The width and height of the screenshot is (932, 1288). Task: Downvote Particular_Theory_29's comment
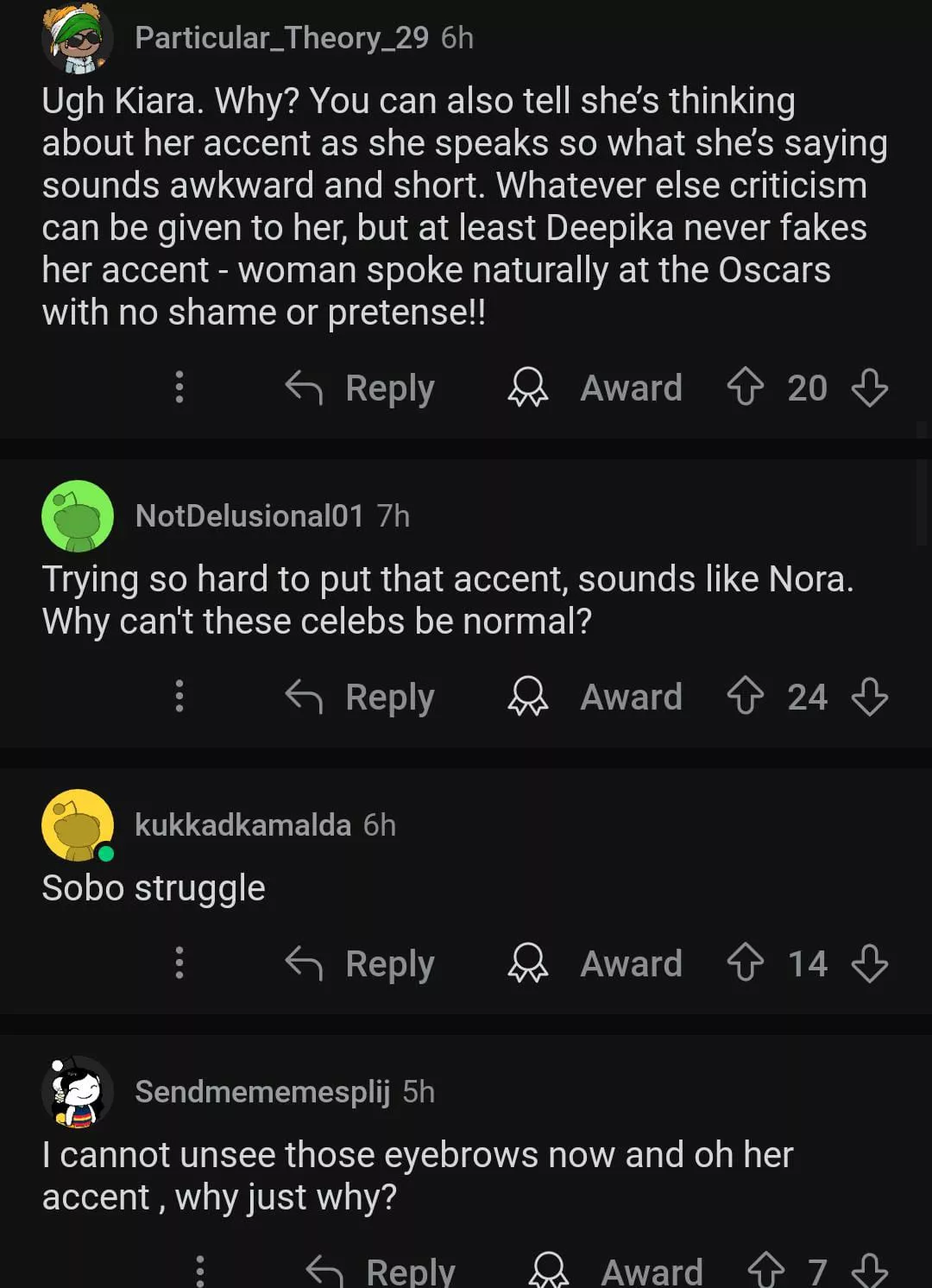(869, 387)
